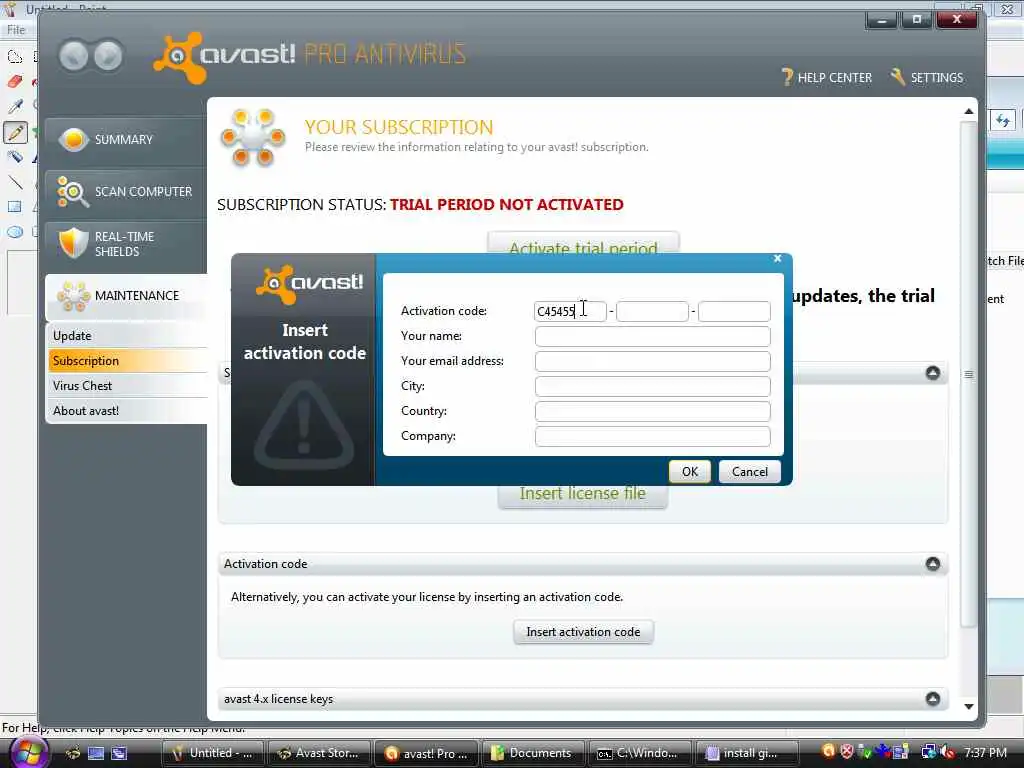Image resolution: width=1024 pixels, height=768 pixels.
Task: Select the Color picker tool in Paint
Action: [15, 106]
